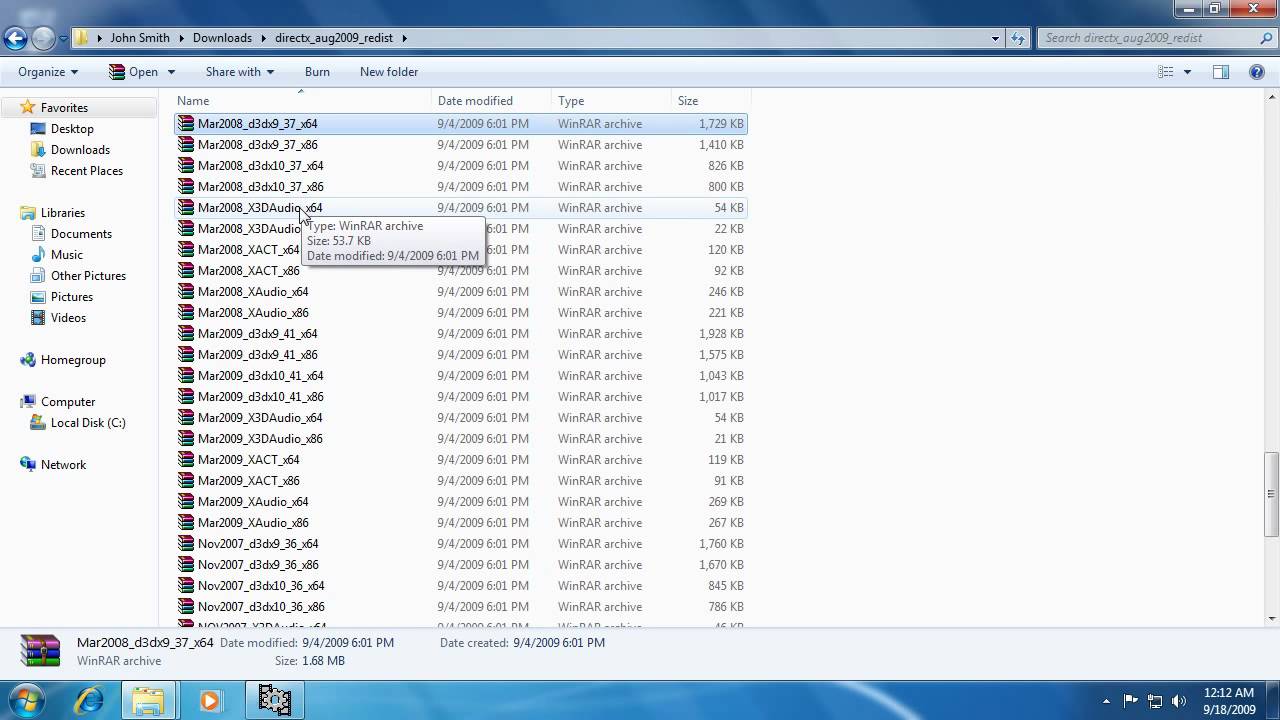Open the recent pages dropdown arrow
The image size is (1280, 720).
(63, 39)
